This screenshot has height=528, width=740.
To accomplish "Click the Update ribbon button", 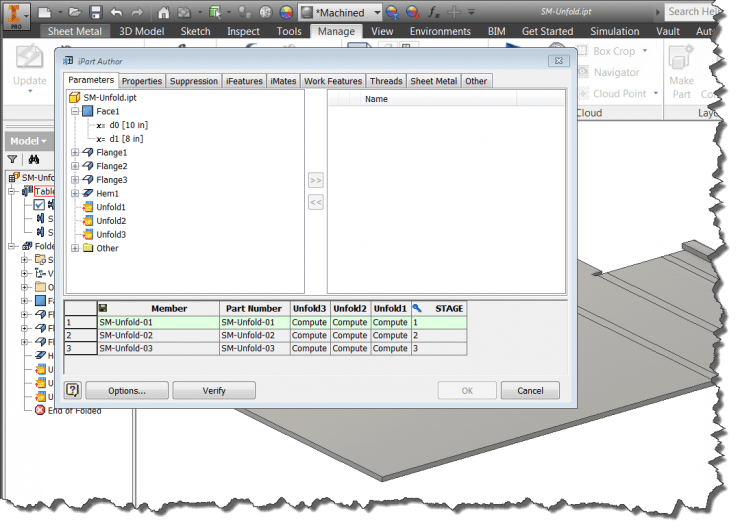I will click(x=30, y=66).
